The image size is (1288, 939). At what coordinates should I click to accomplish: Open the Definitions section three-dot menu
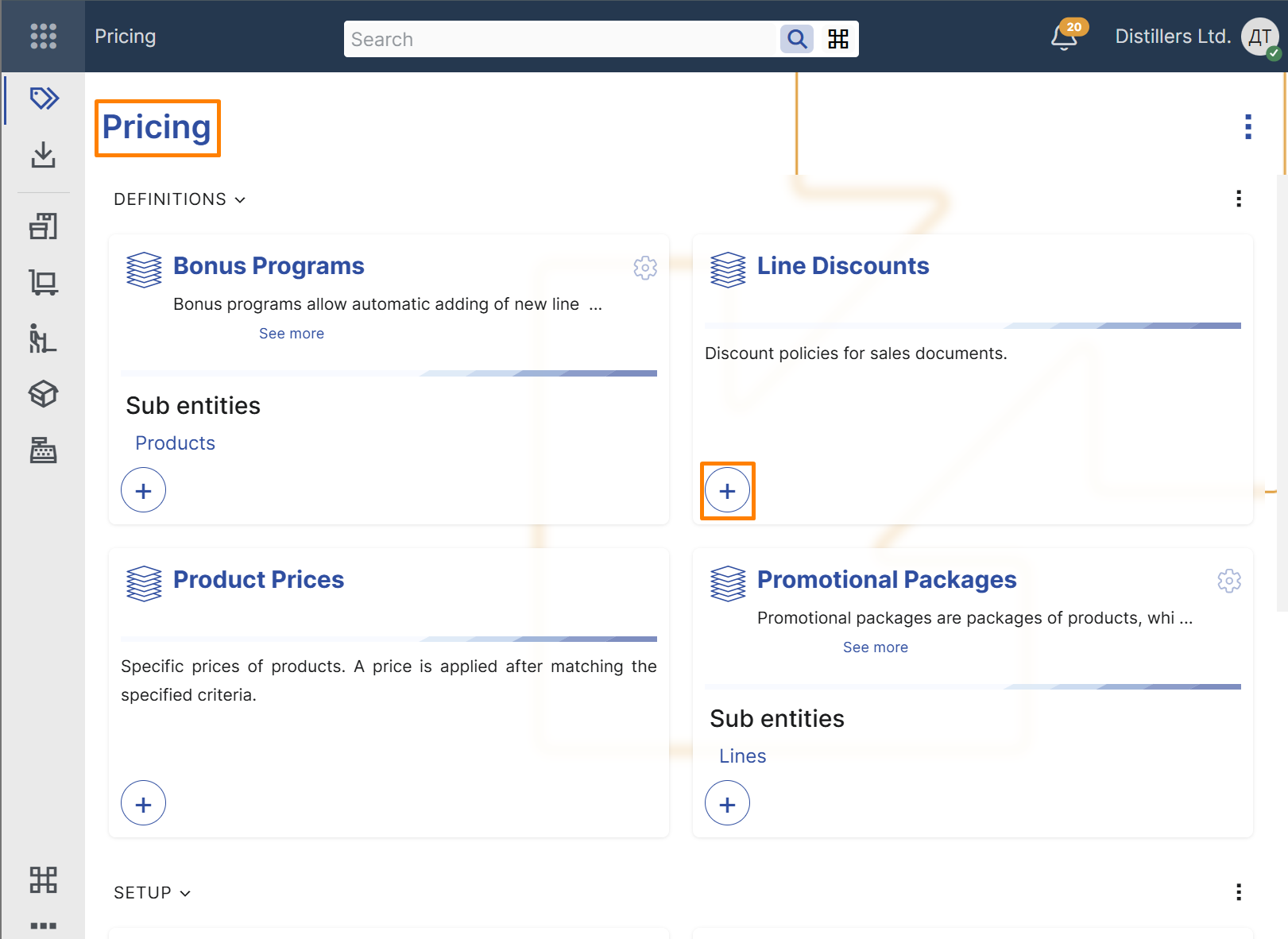(1239, 199)
